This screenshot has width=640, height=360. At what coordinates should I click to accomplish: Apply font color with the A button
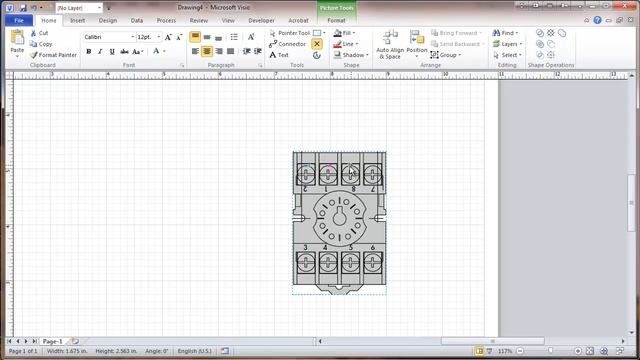[x=156, y=51]
